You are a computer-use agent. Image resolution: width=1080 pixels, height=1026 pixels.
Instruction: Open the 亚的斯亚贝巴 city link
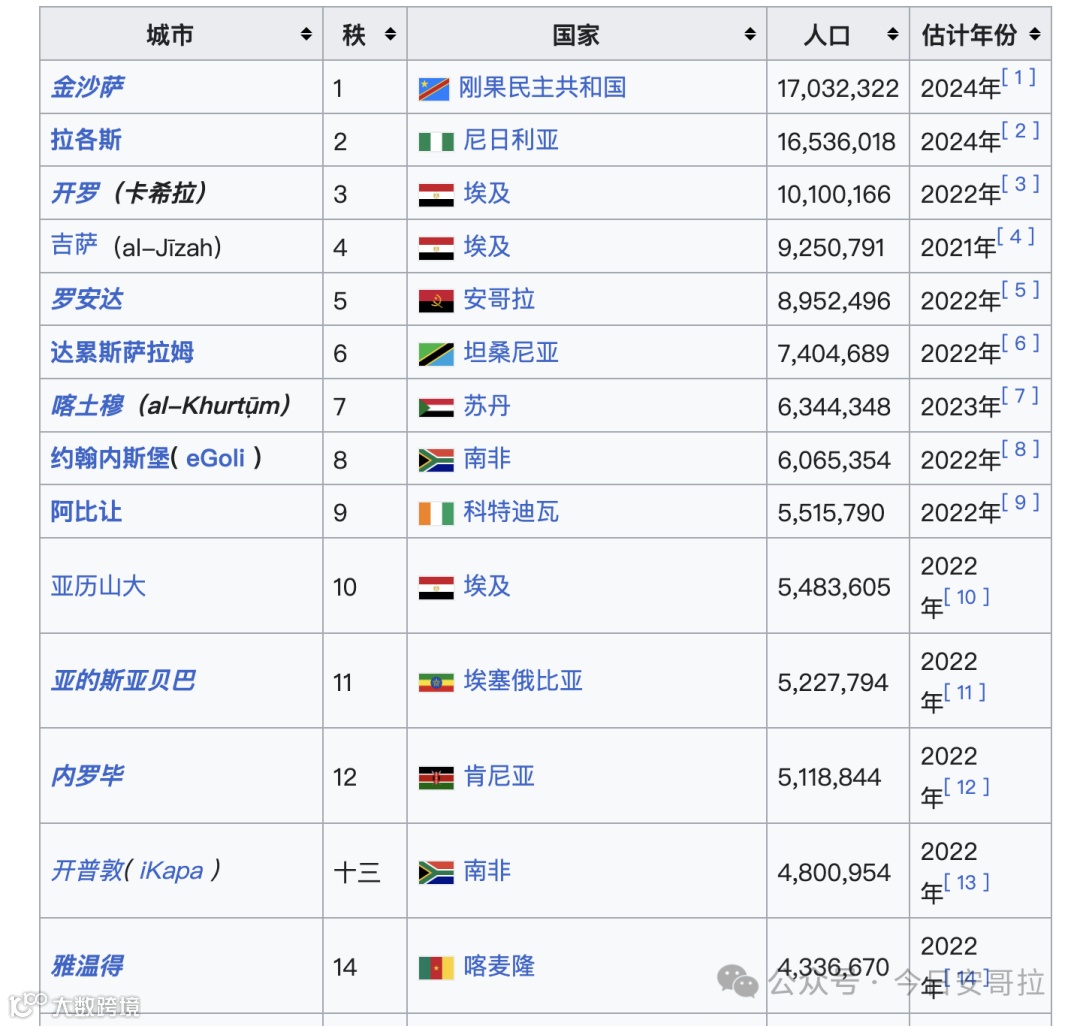tap(123, 681)
